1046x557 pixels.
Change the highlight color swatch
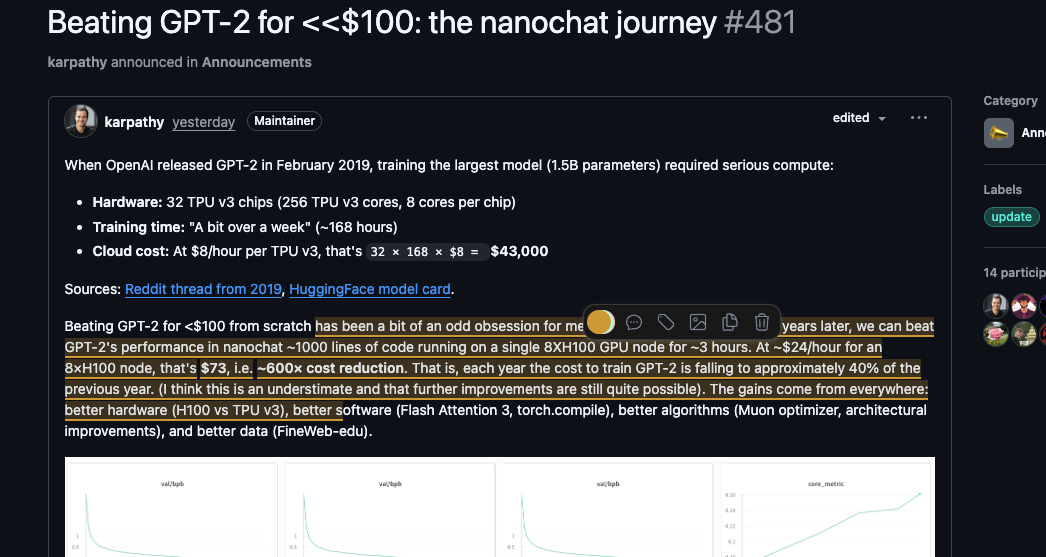click(x=600, y=322)
